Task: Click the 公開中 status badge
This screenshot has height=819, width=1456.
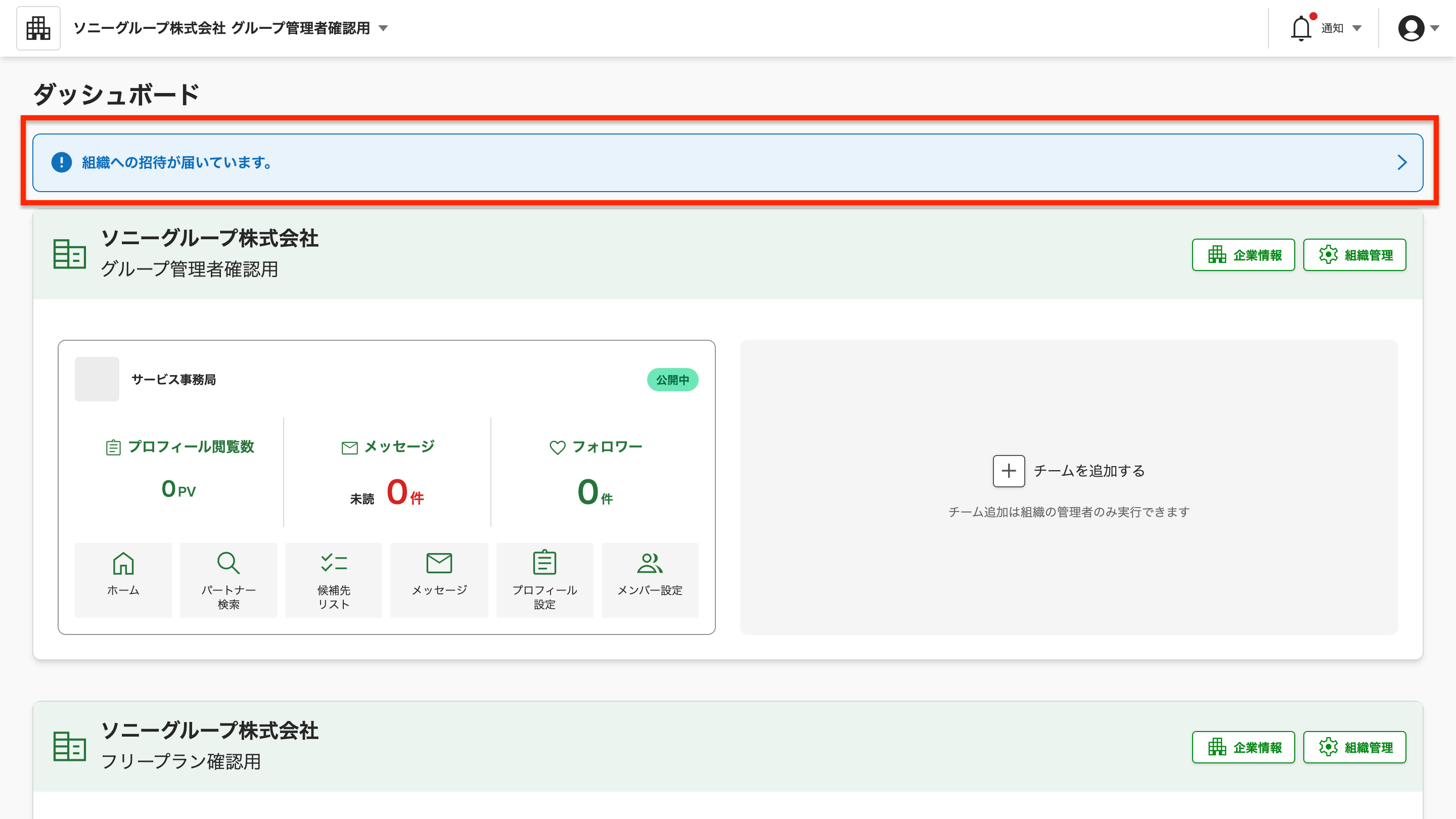Action: click(x=672, y=380)
